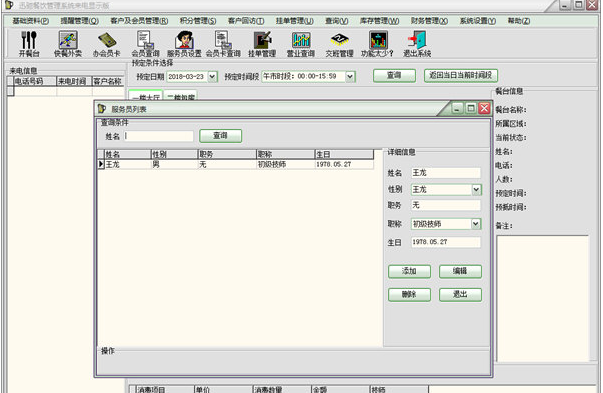Select the 办会员卡 card icon
603x393 pixels.
coord(107,40)
